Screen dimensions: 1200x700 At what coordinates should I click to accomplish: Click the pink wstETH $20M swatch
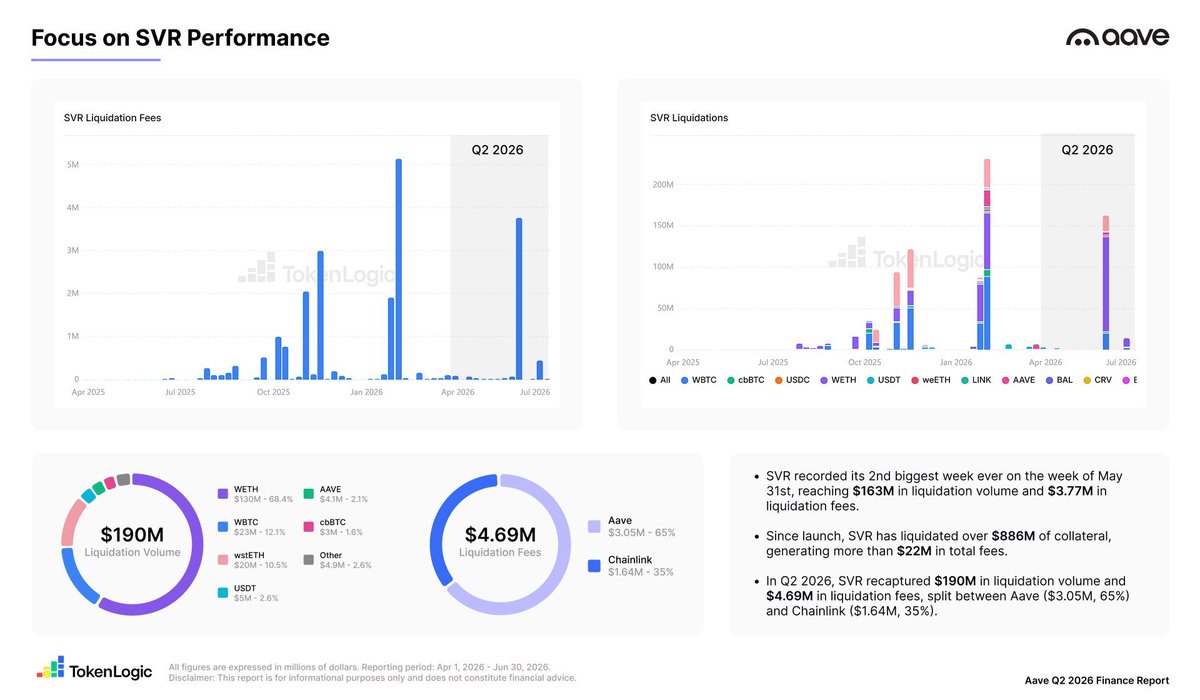pos(224,558)
